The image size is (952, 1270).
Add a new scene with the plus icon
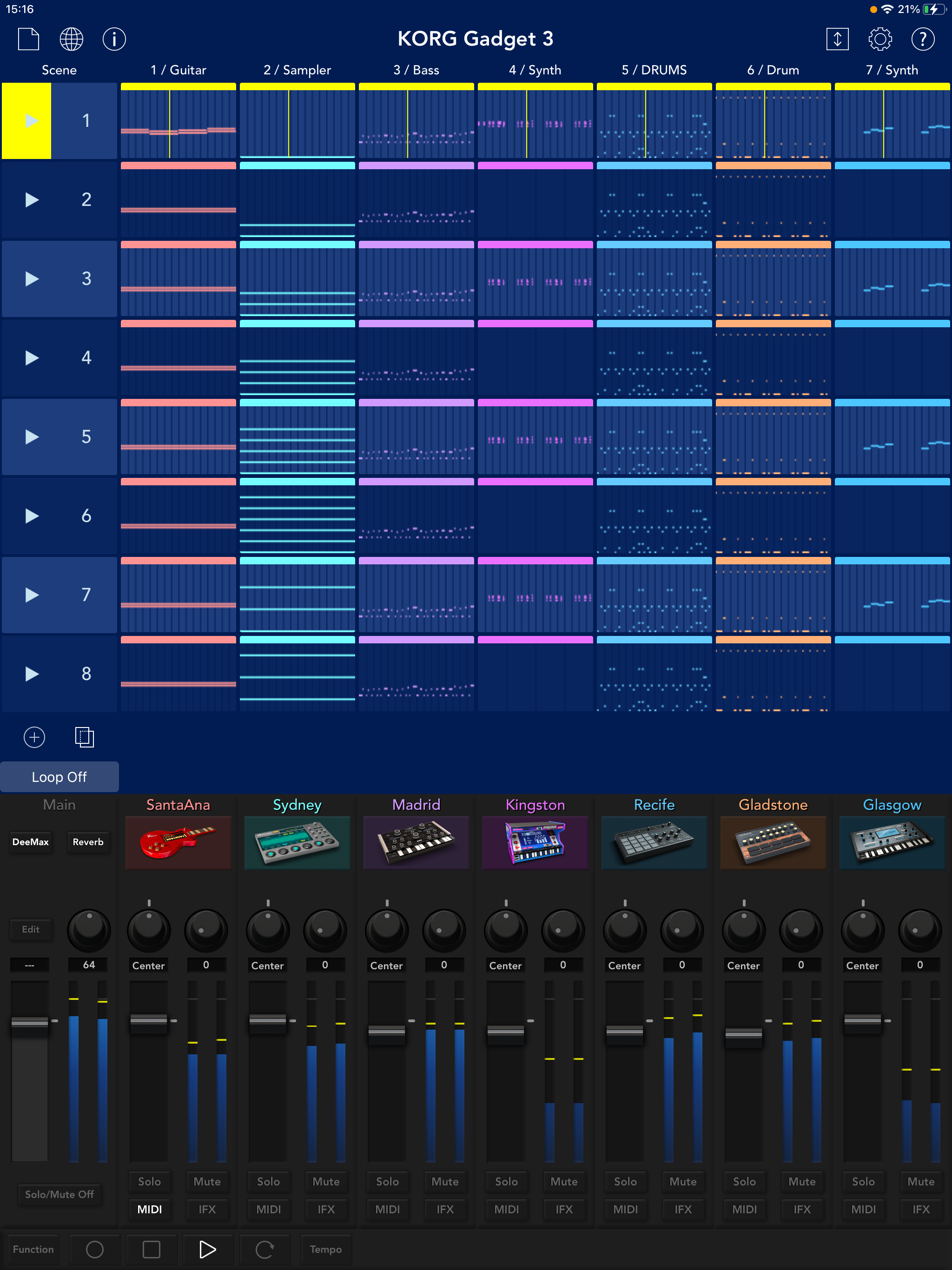click(34, 737)
